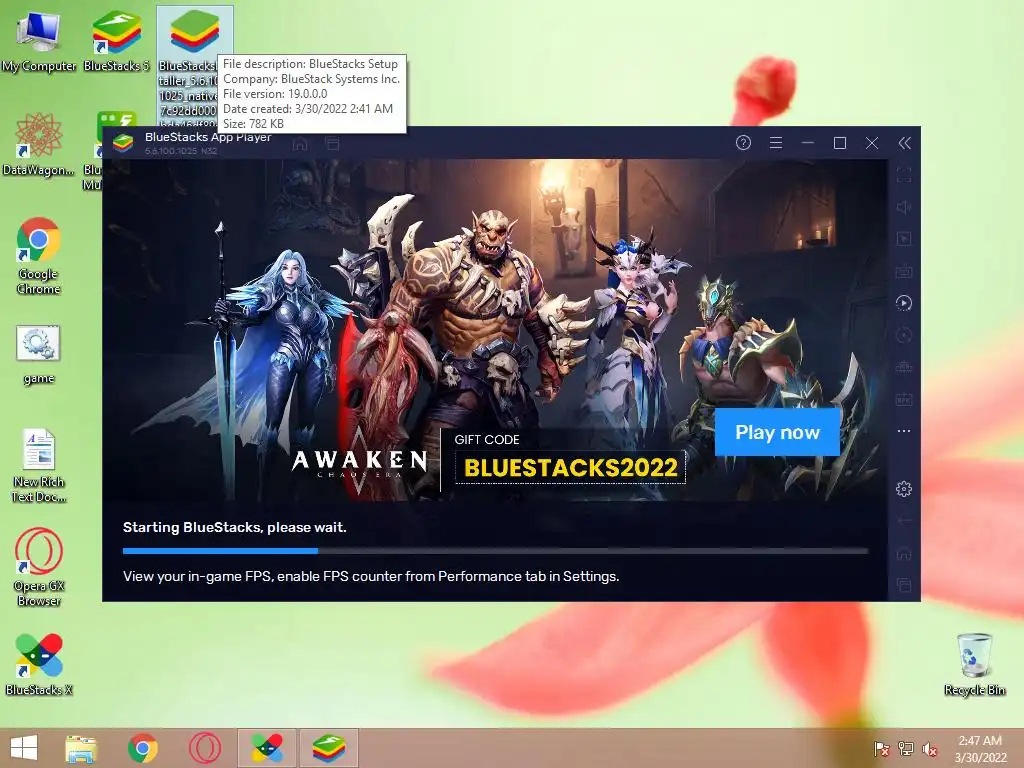Click the dimmed circular icon below the play icon
The image size is (1024, 768).
click(x=904, y=335)
